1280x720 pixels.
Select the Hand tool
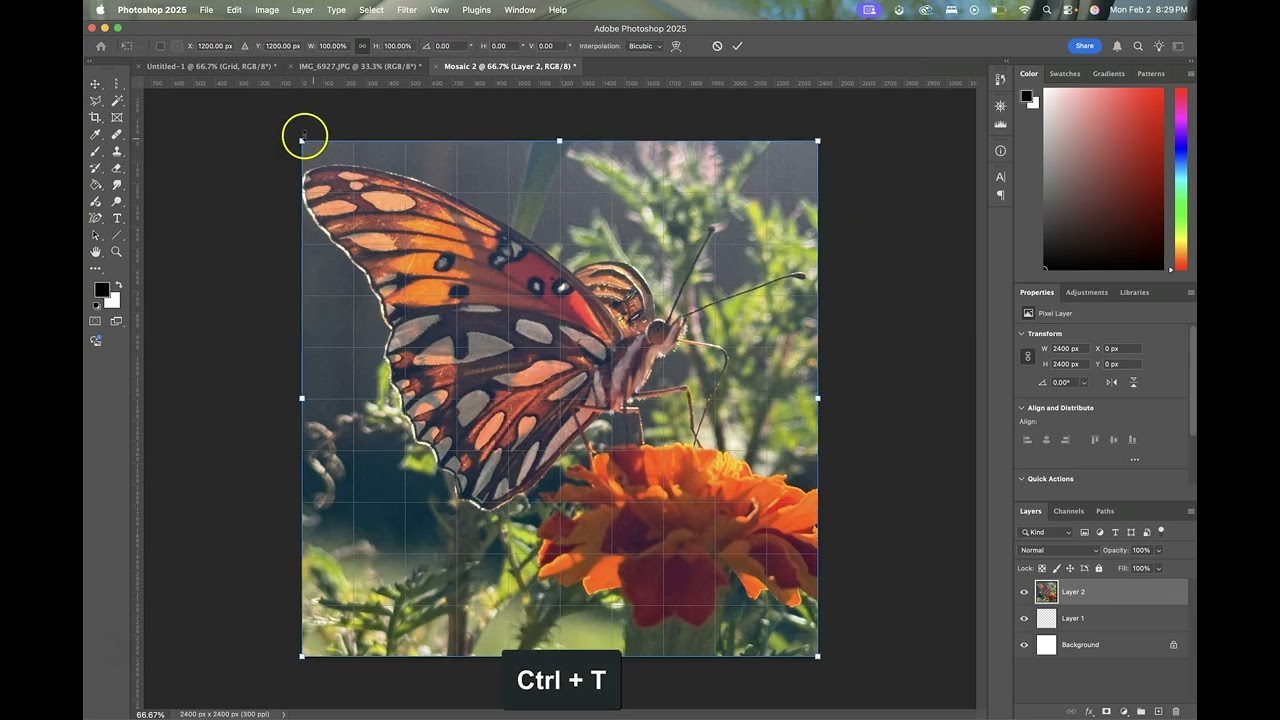click(95, 252)
